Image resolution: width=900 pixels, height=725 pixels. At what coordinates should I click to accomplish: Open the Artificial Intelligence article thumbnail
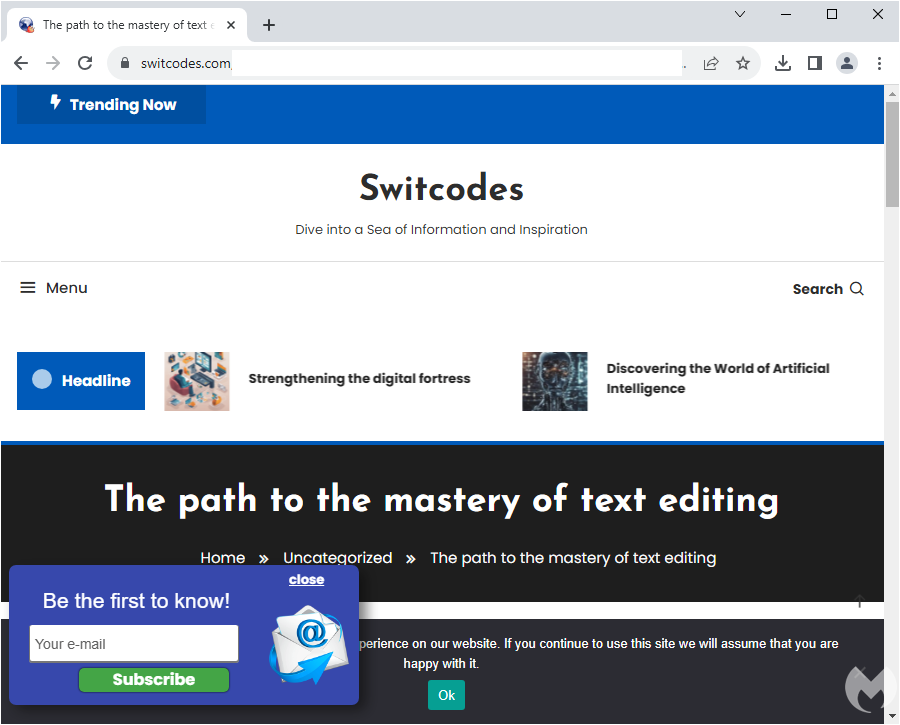(555, 381)
